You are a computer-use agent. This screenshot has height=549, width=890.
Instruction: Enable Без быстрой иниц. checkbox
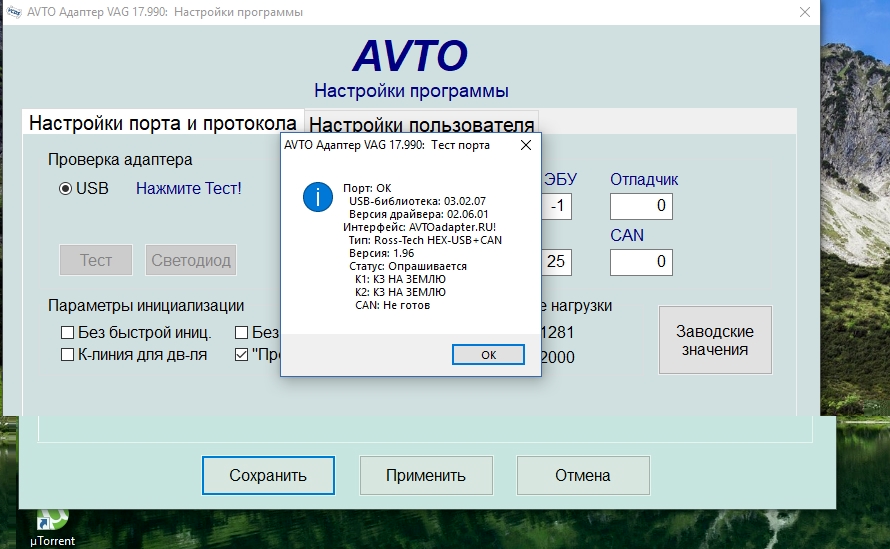[68, 332]
